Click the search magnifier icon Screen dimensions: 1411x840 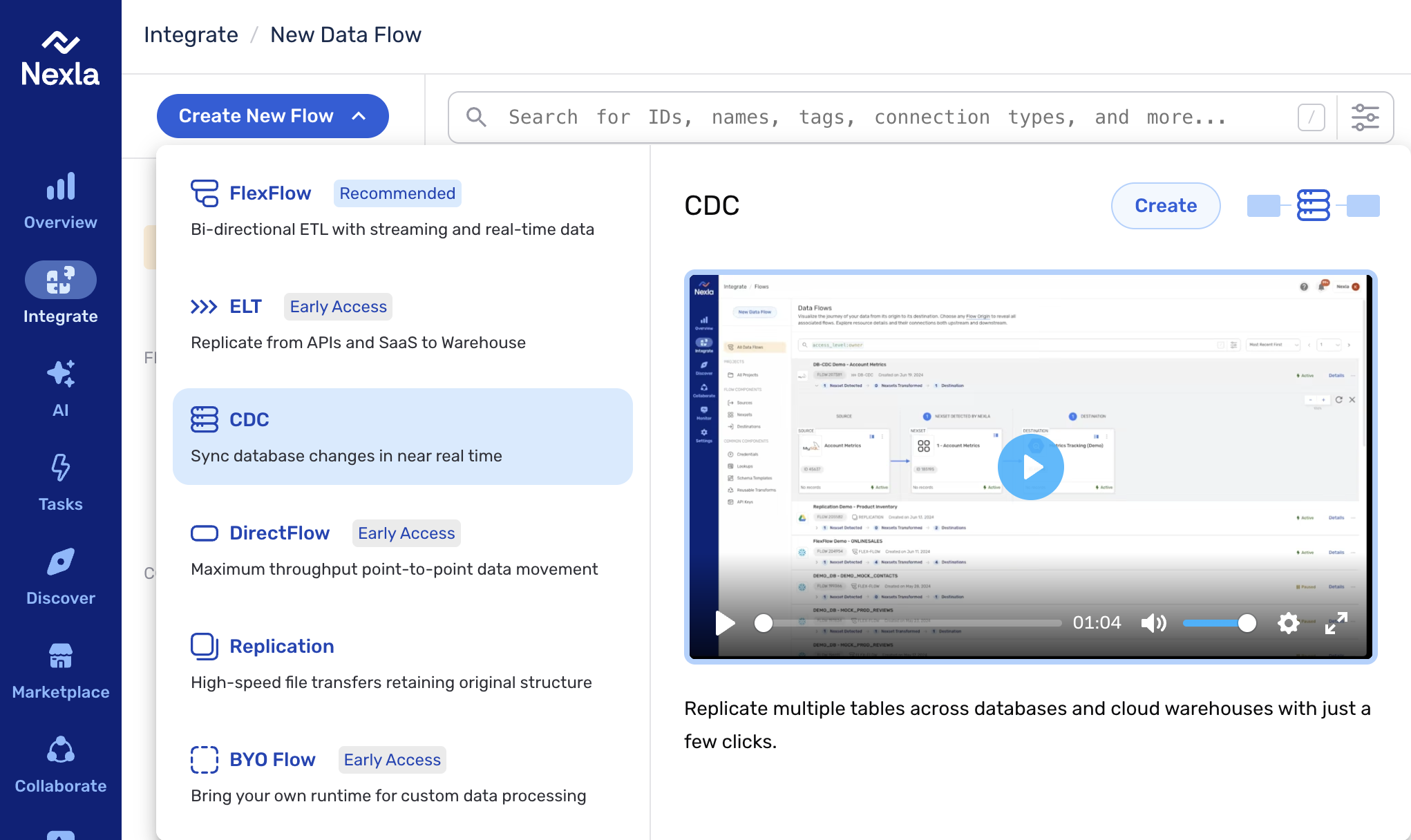point(476,117)
